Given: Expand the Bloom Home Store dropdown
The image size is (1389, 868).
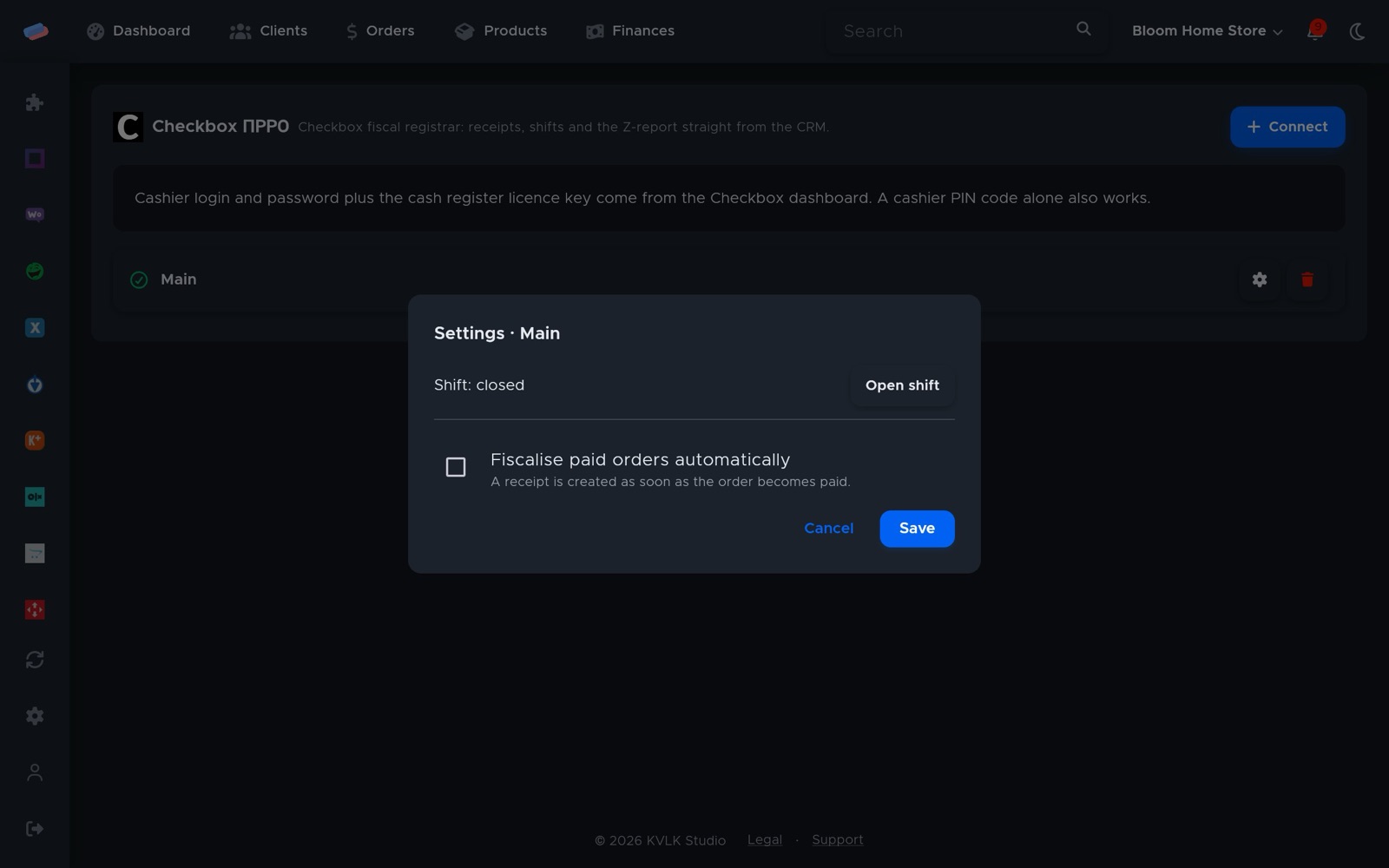Looking at the screenshot, I should [1207, 31].
